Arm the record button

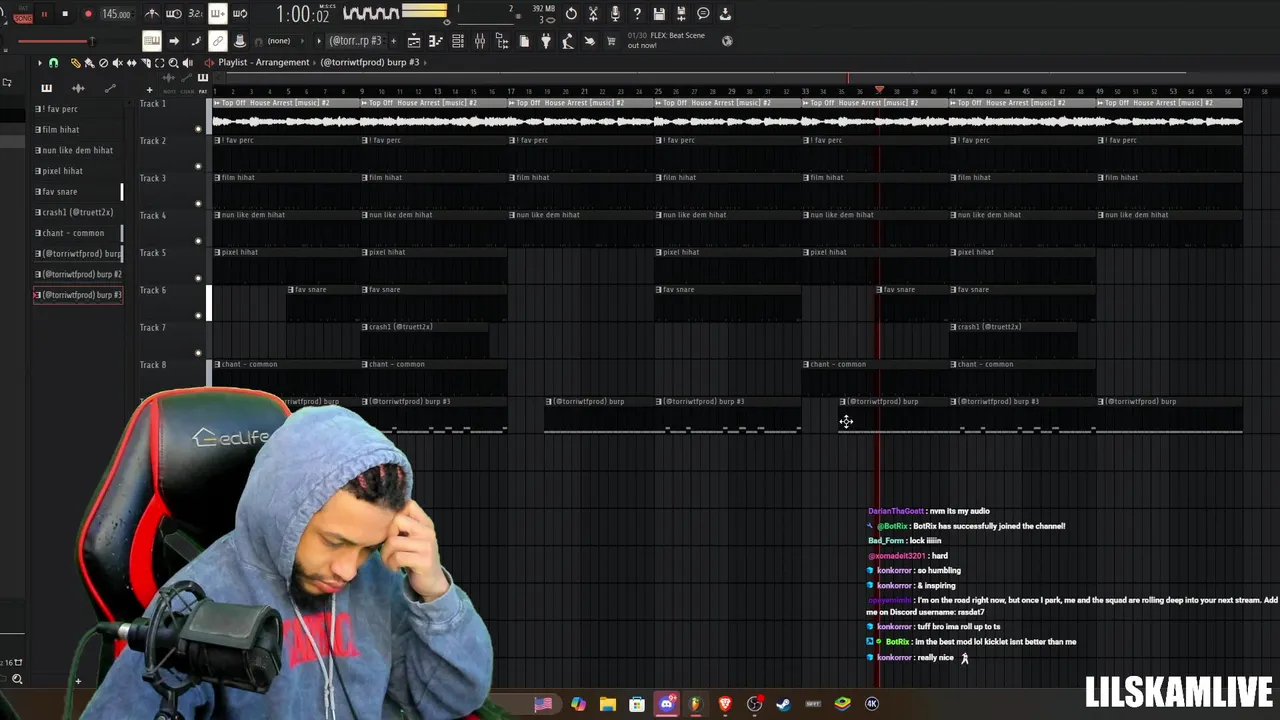(88, 14)
